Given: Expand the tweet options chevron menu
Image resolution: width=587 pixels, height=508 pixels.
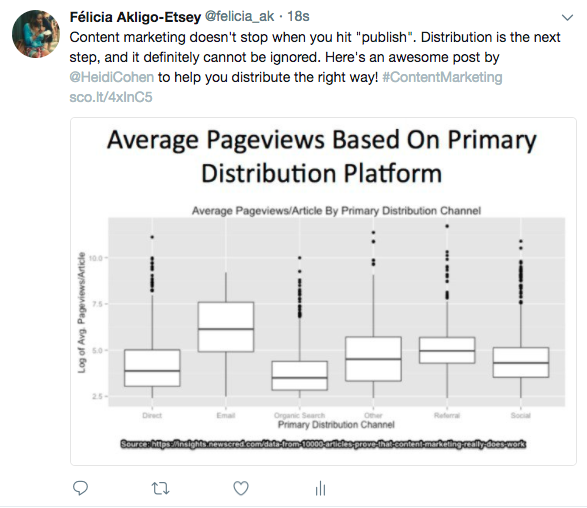Looking at the screenshot, I should click(568, 18).
